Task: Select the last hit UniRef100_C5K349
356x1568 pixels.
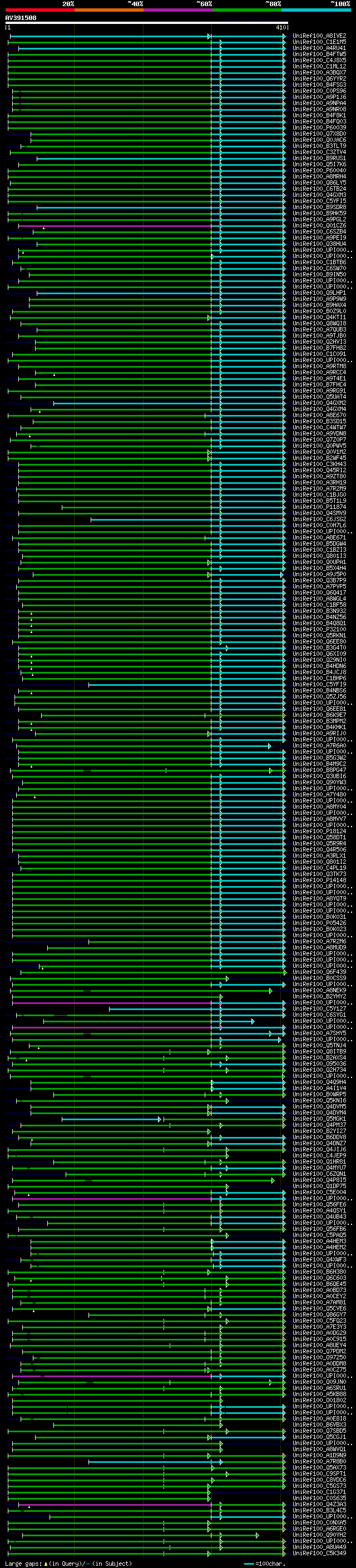Action: click(319, 1554)
